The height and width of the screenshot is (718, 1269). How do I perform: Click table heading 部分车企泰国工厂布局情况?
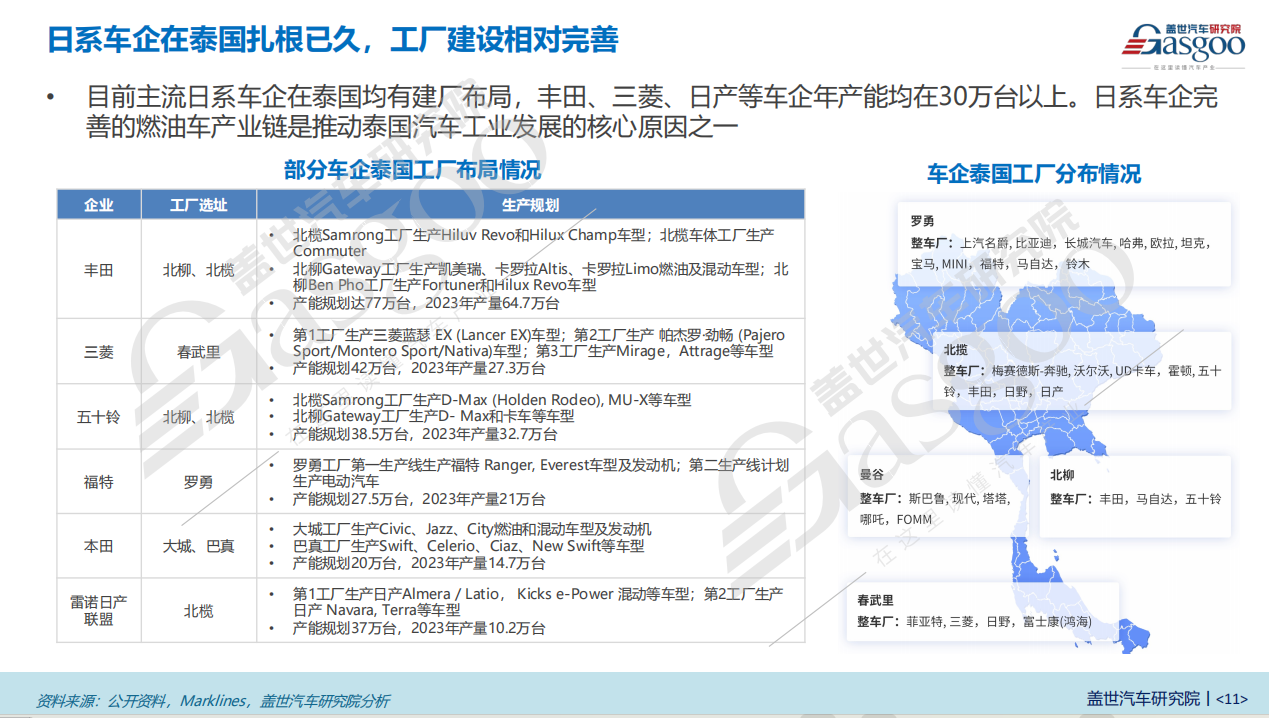pos(412,169)
